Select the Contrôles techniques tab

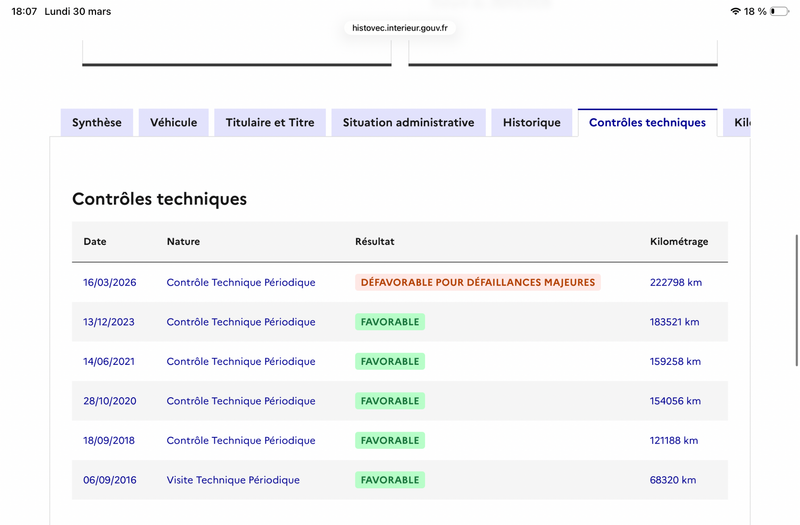(x=647, y=123)
